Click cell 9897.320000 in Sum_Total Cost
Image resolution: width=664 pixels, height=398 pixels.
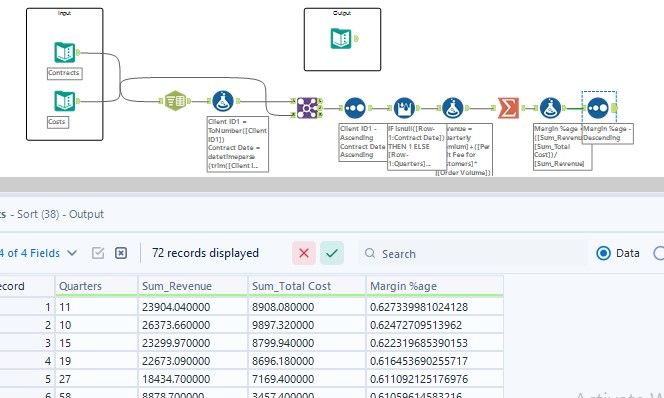point(307,325)
